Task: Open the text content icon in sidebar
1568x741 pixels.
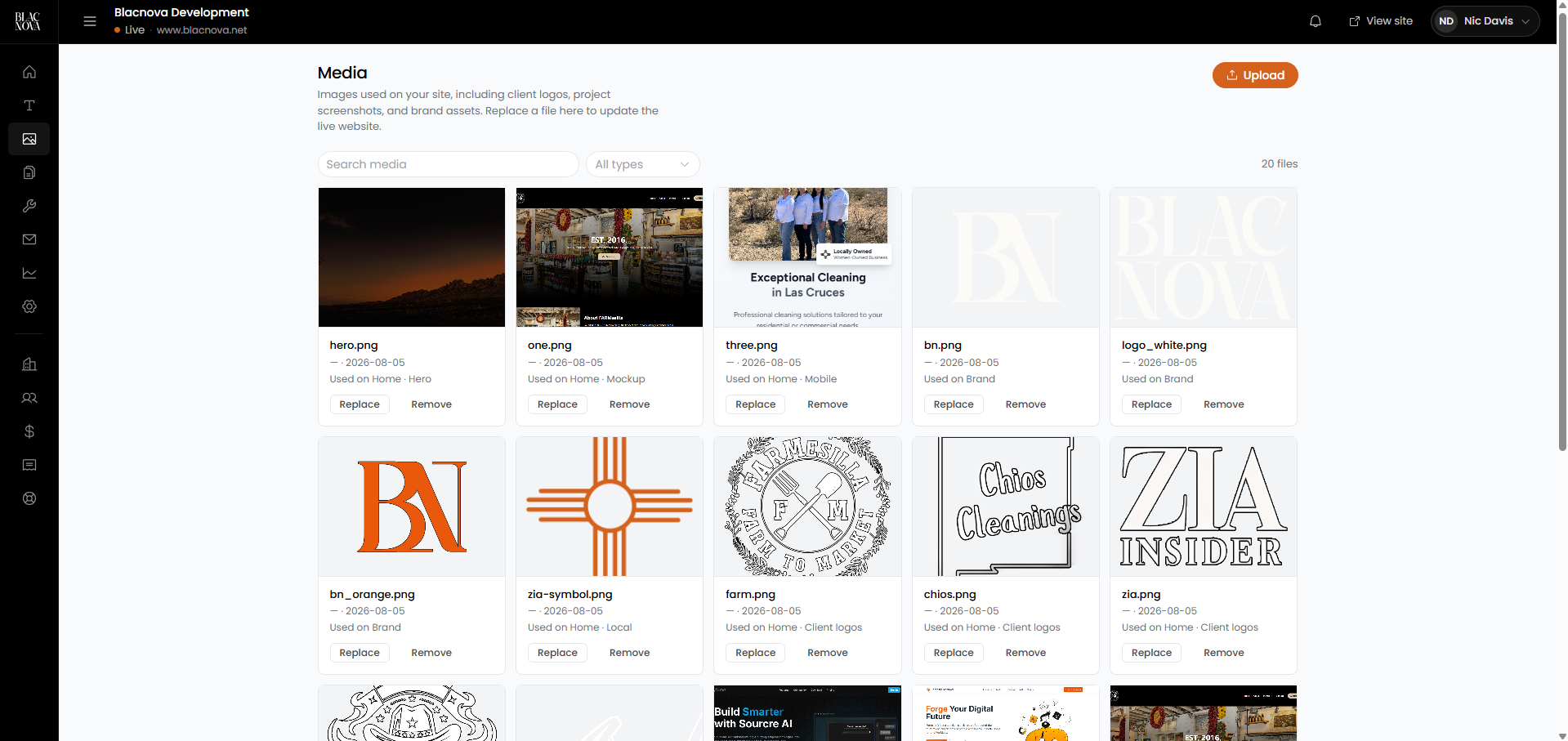Action: pyautogui.click(x=29, y=105)
